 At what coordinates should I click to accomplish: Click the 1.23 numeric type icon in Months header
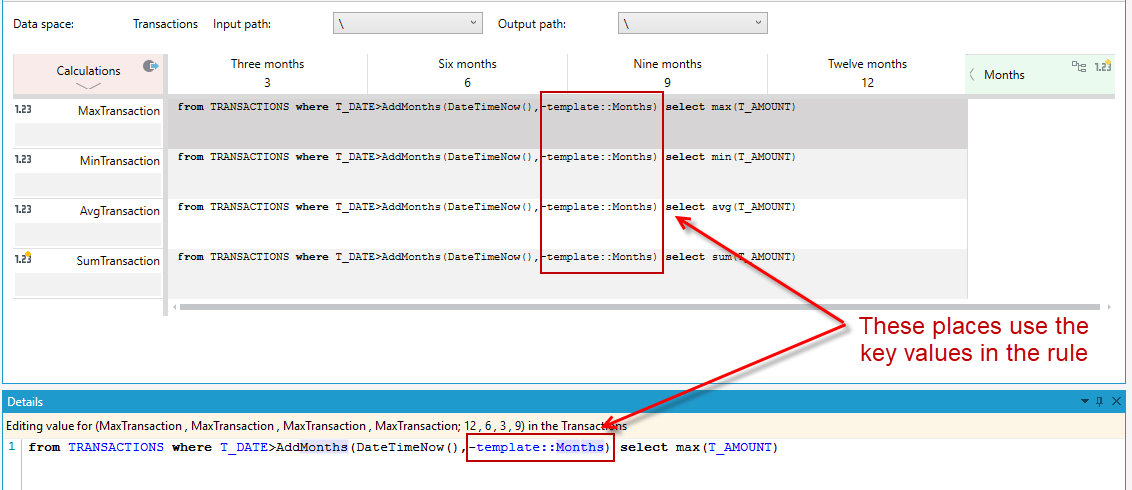(x=1103, y=66)
